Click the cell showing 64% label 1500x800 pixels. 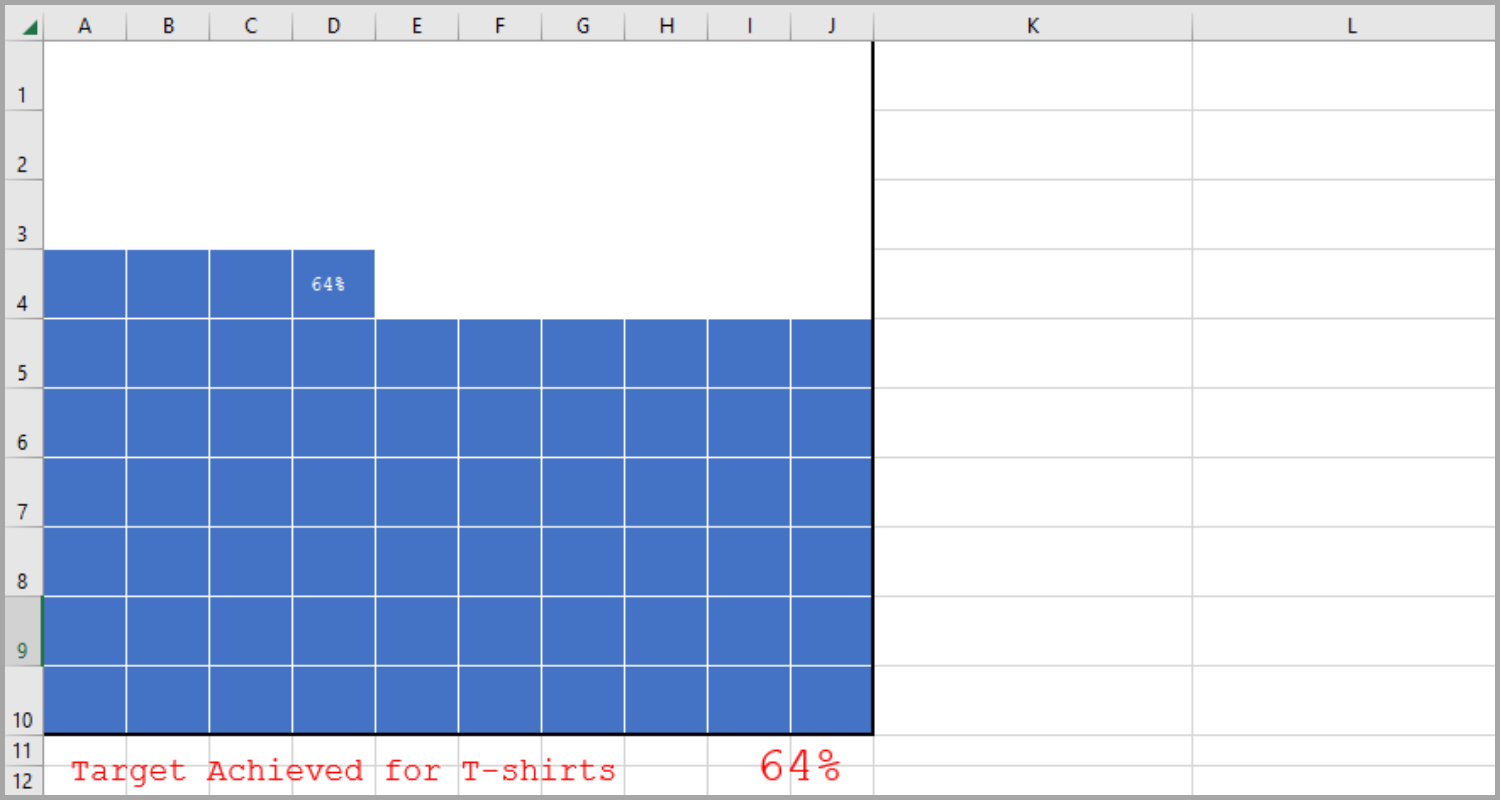(332, 283)
